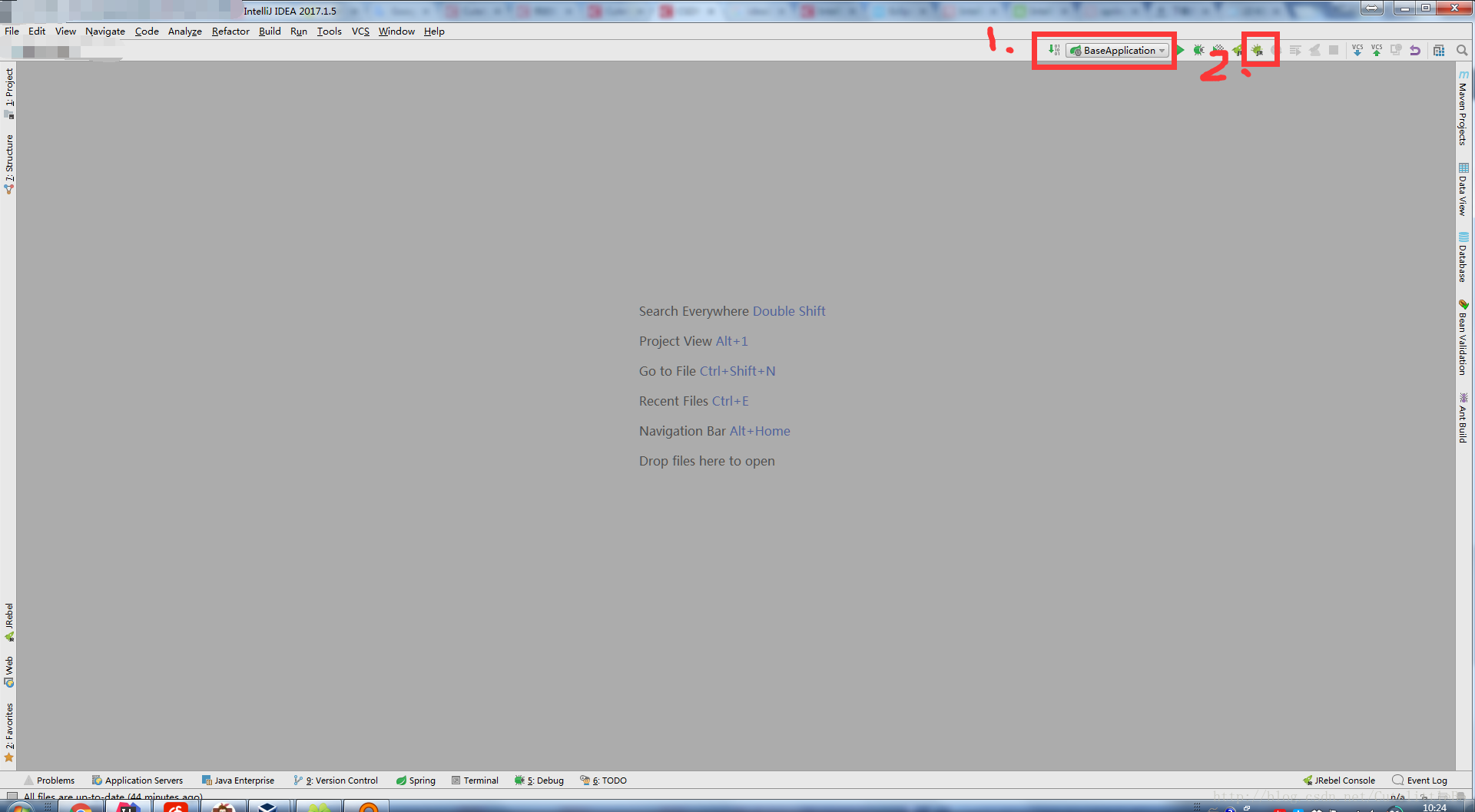Open the Version Control tool window
This screenshot has height=812, width=1475.
pos(336,781)
